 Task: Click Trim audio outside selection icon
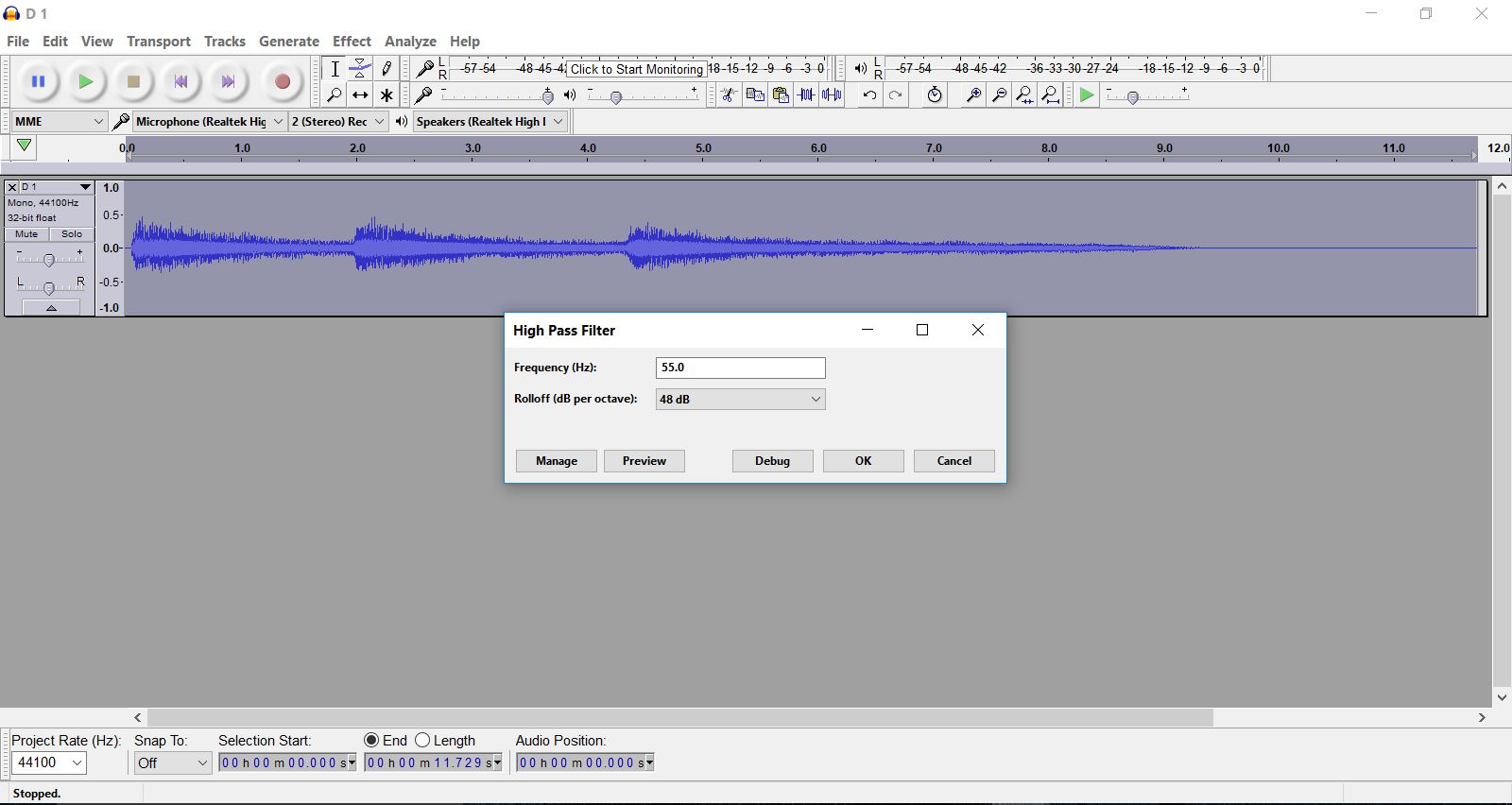point(806,94)
